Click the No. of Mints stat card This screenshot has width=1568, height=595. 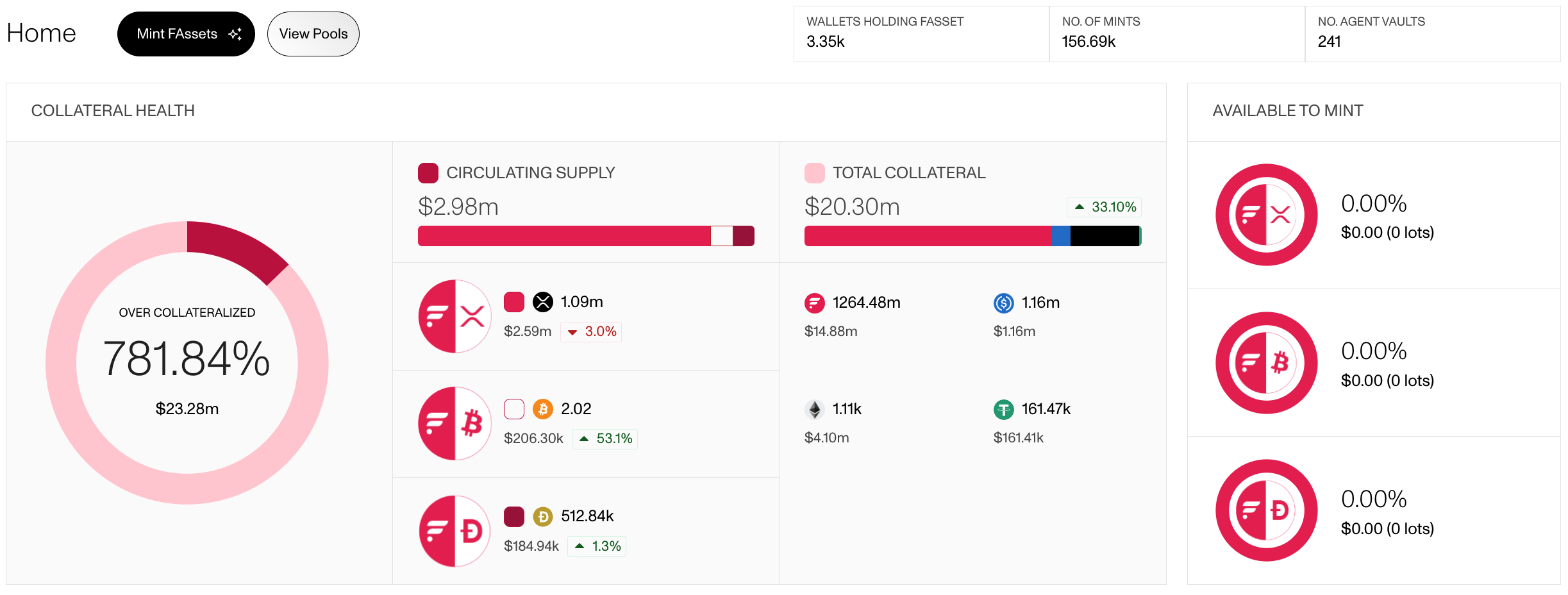tap(1176, 34)
